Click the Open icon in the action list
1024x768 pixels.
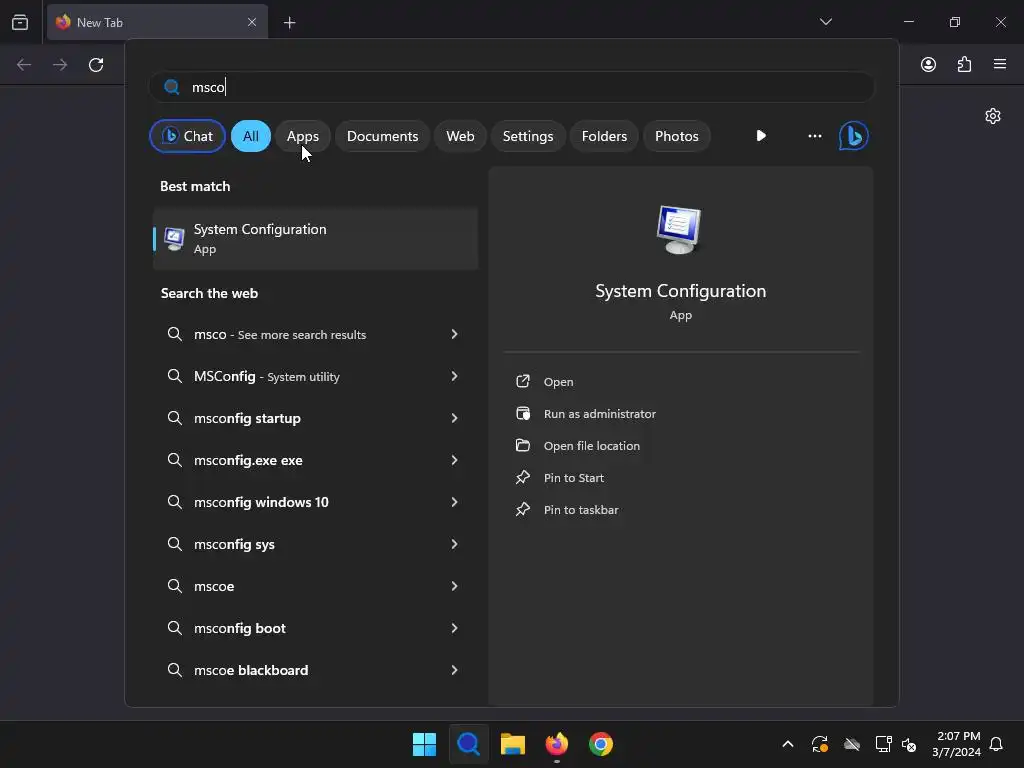[x=523, y=381]
